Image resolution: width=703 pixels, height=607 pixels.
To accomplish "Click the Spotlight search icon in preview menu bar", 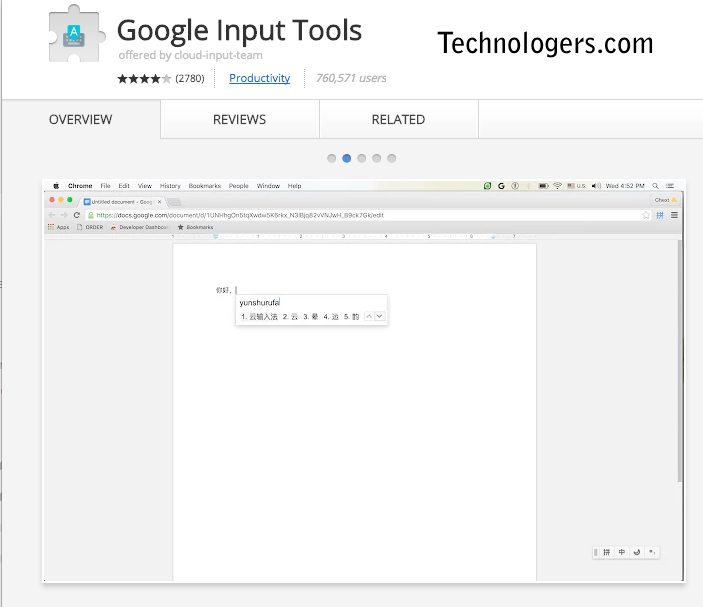I will point(655,186).
